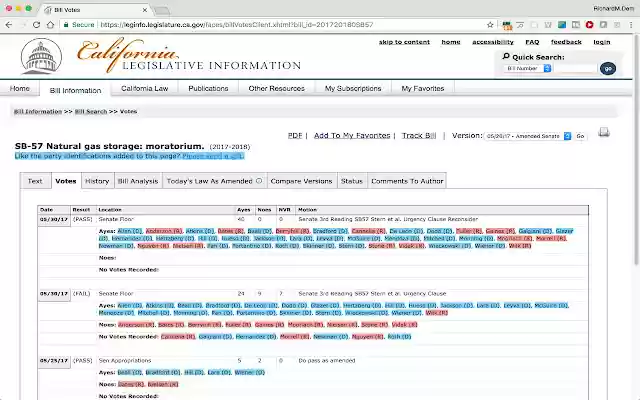Click the feedback link

[x=566, y=42]
